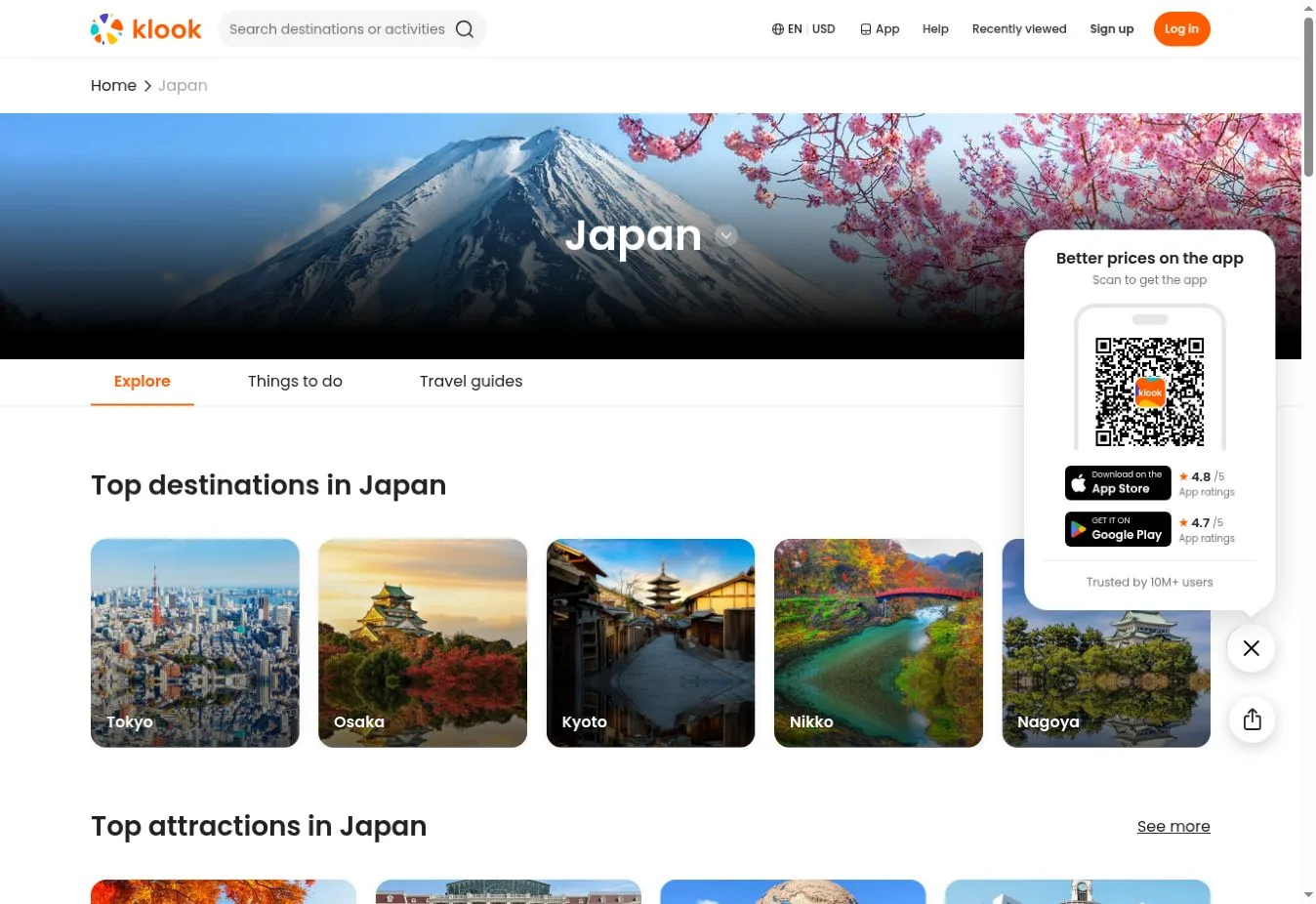
Task: Open the Kyoto destination card
Action: coord(650,643)
